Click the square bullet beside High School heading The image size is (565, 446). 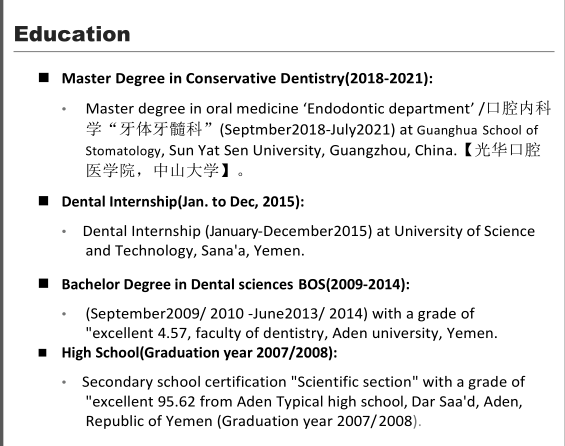43,353
